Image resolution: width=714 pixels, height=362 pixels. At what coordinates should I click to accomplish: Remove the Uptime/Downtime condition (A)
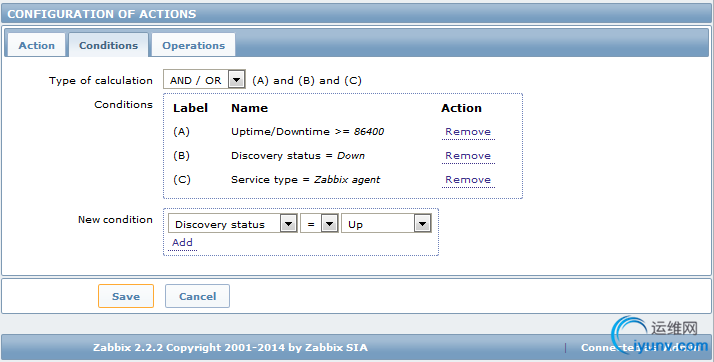(x=468, y=132)
